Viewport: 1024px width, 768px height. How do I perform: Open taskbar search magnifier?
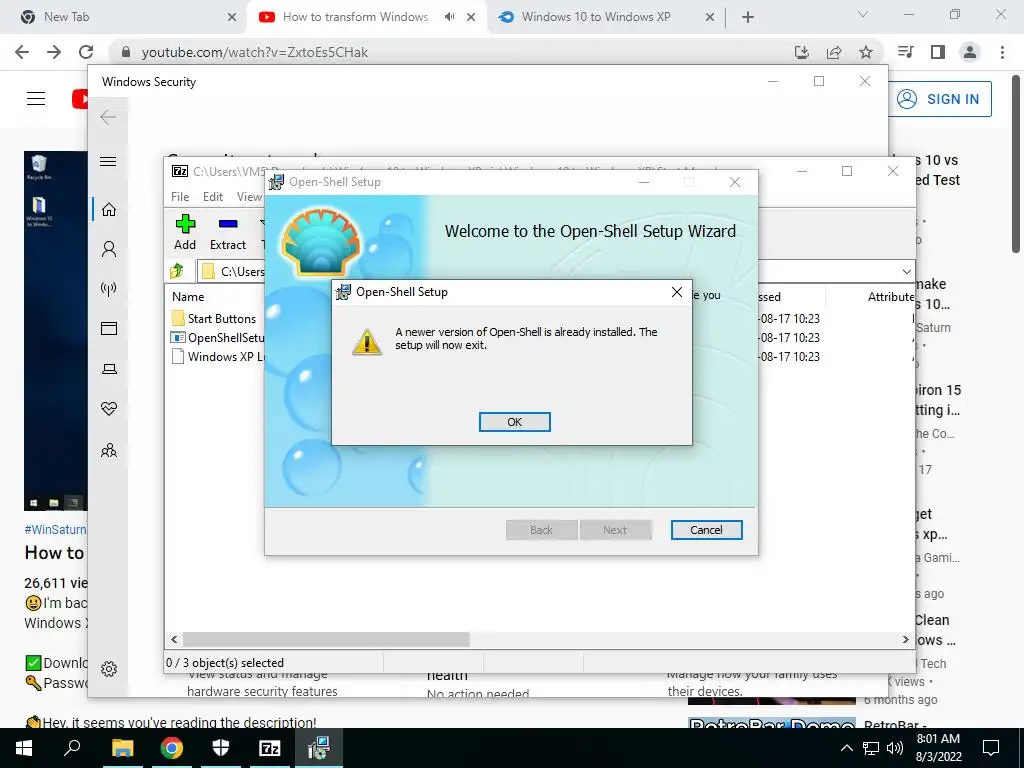[72, 748]
